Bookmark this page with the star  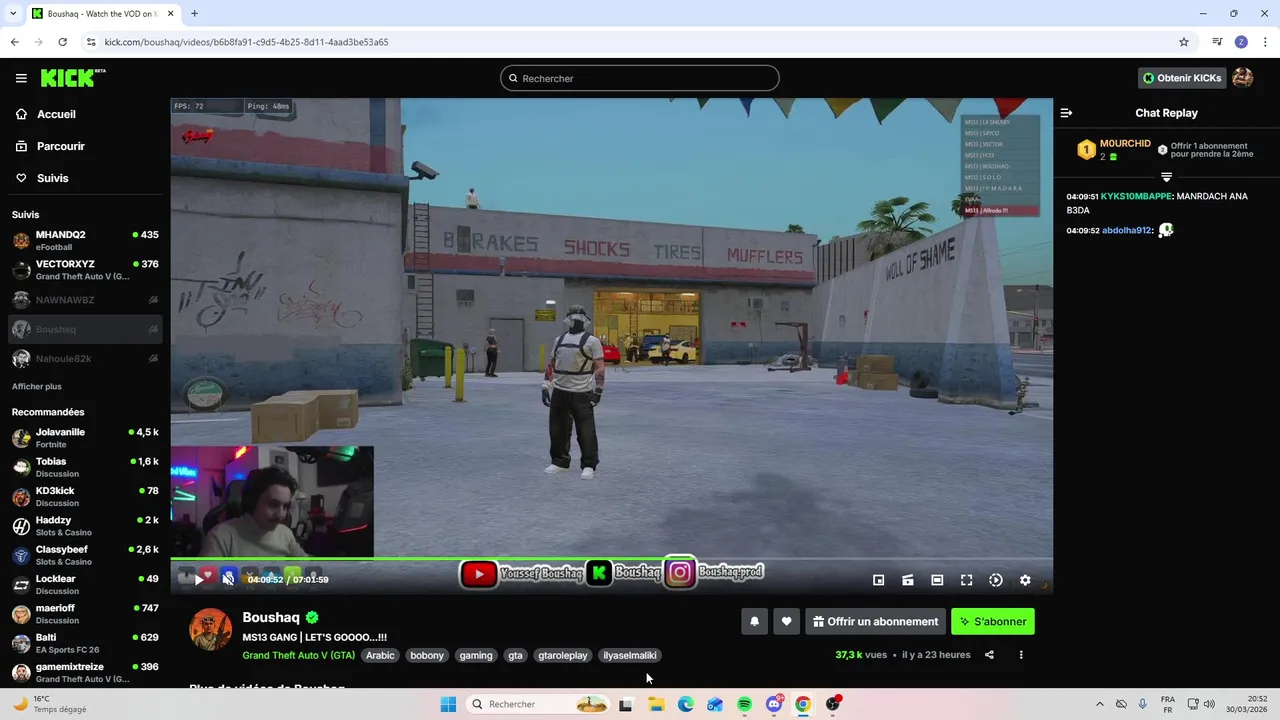[x=1184, y=42]
